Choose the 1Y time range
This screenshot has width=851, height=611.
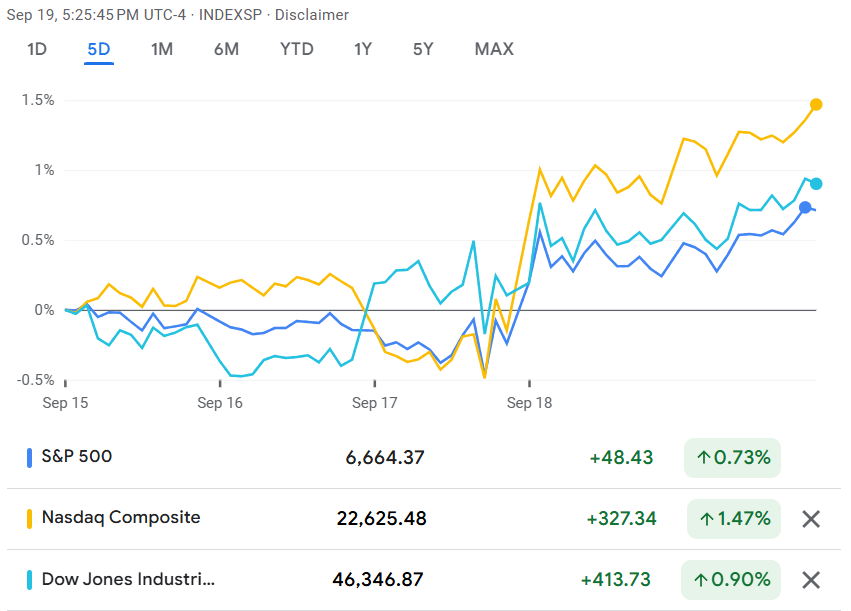coord(363,49)
